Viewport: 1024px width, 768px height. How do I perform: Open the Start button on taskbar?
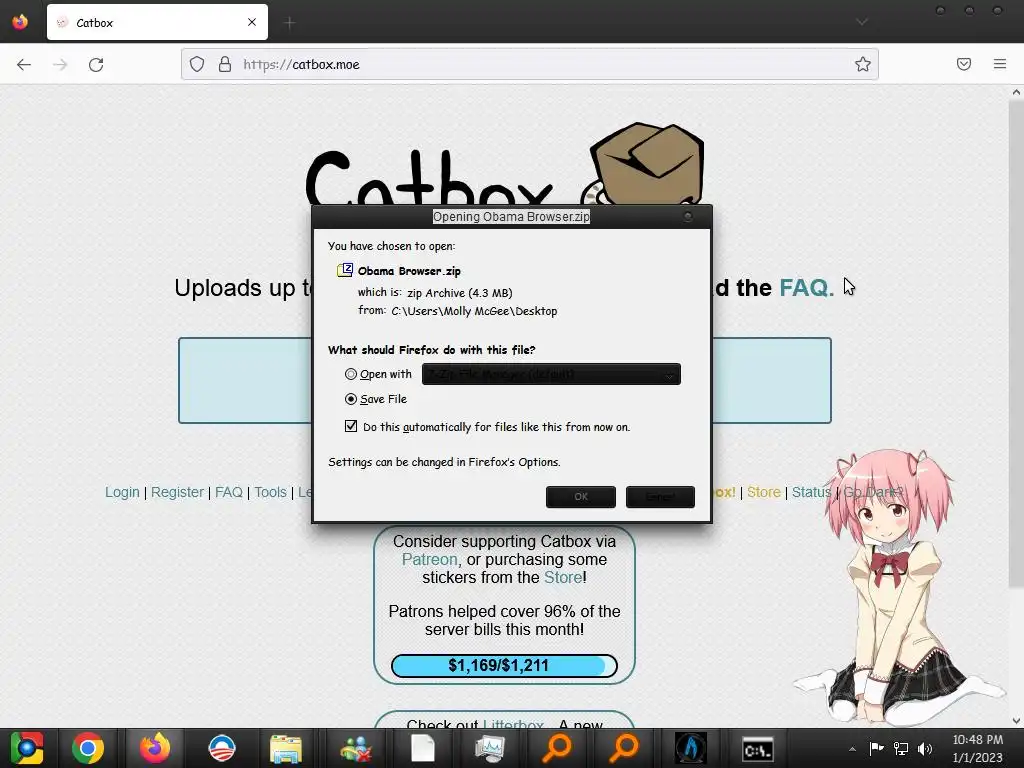(x=27, y=748)
